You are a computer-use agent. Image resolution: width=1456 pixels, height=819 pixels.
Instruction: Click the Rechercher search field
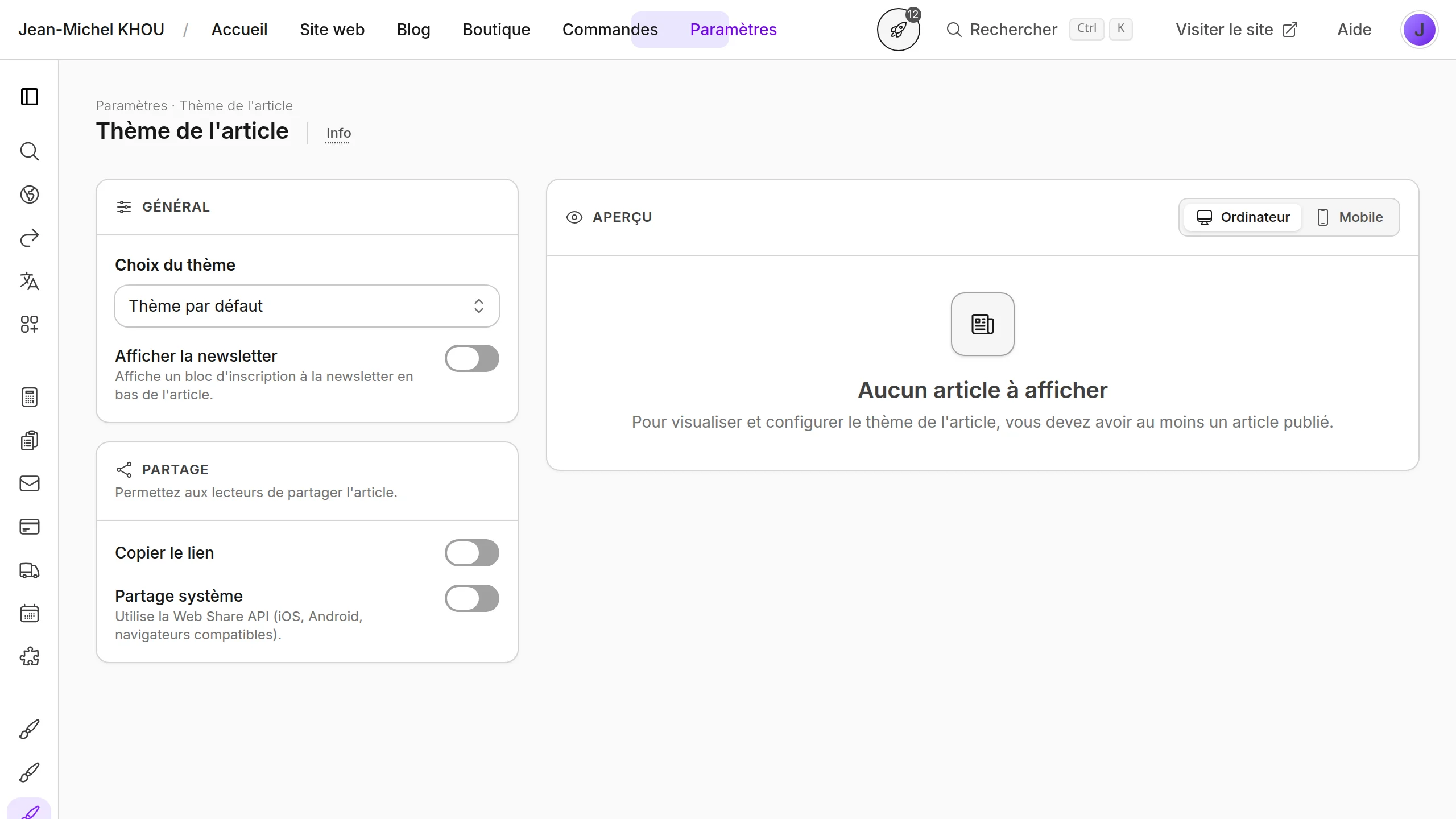pyautogui.click(x=1039, y=30)
